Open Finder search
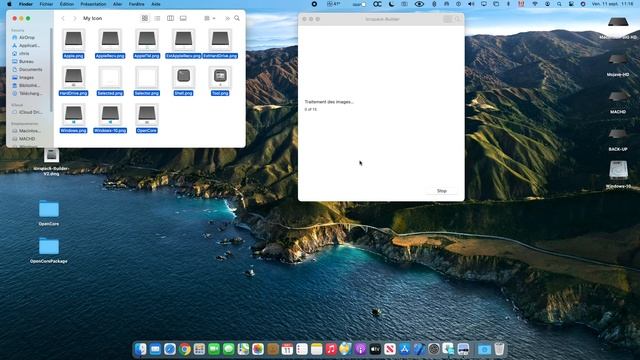This screenshot has height=360, width=640. pos(237,18)
